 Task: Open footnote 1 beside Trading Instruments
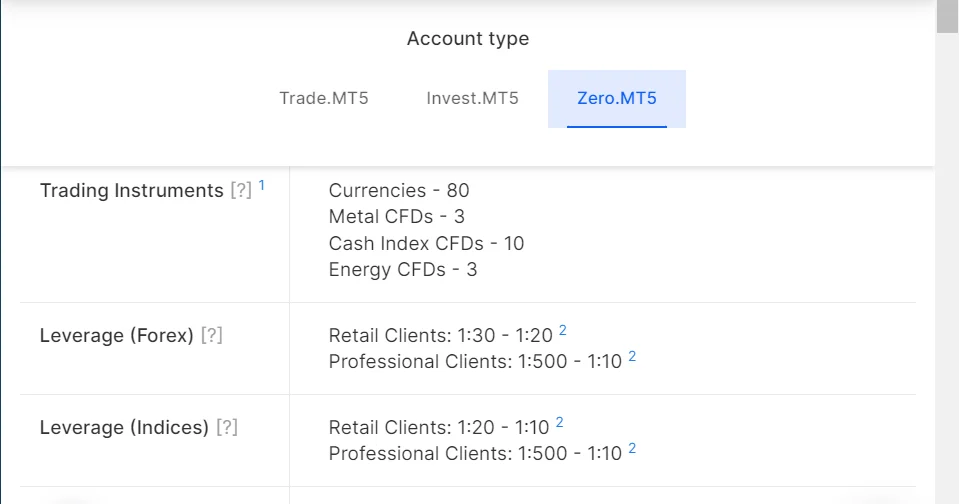(x=262, y=185)
